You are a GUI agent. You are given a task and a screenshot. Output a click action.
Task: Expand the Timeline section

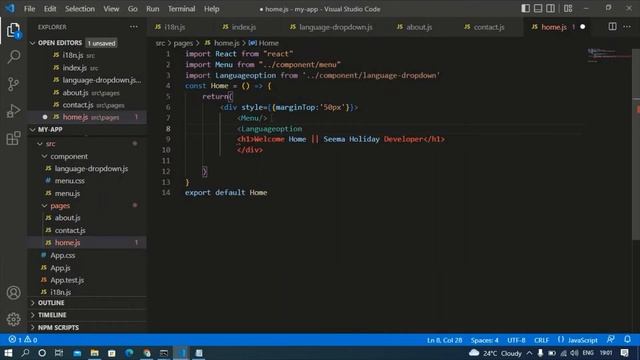pyautogui.click(x=52, y=315)
